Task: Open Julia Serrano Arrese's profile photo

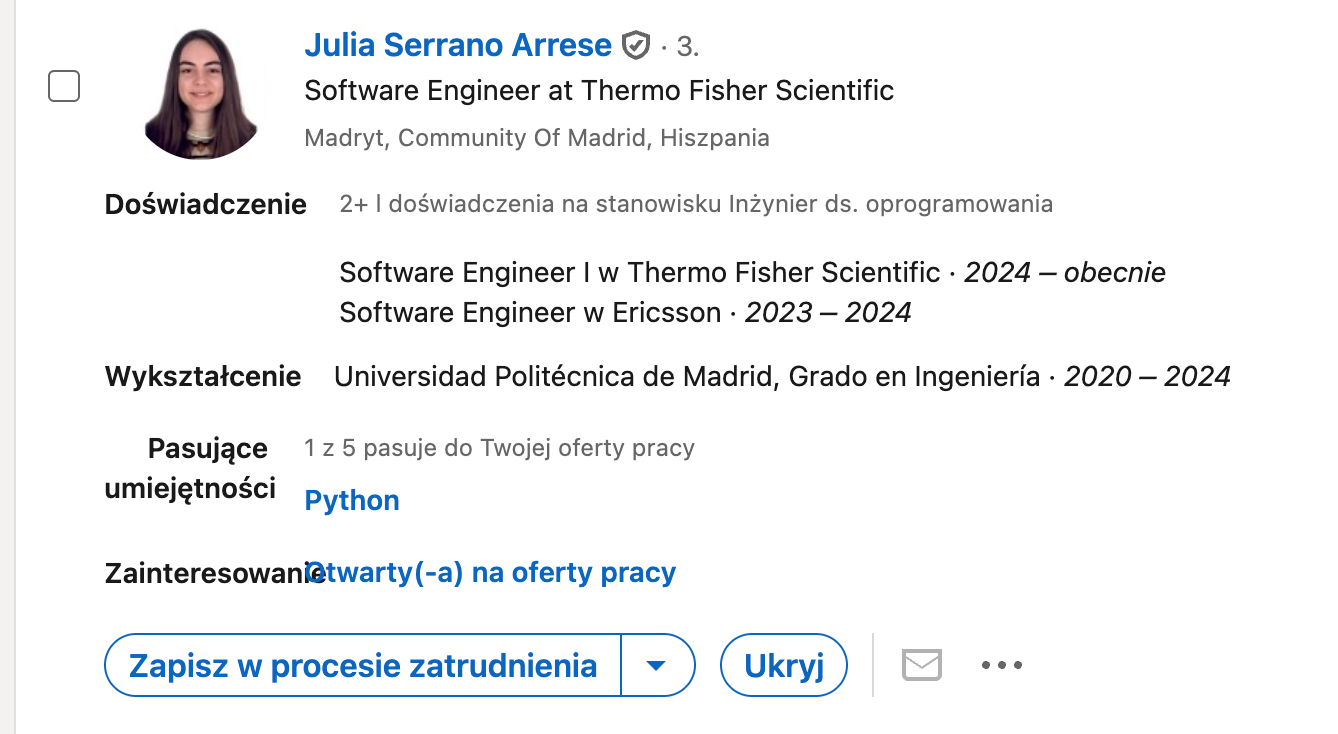Action: (x=202, y=94)
